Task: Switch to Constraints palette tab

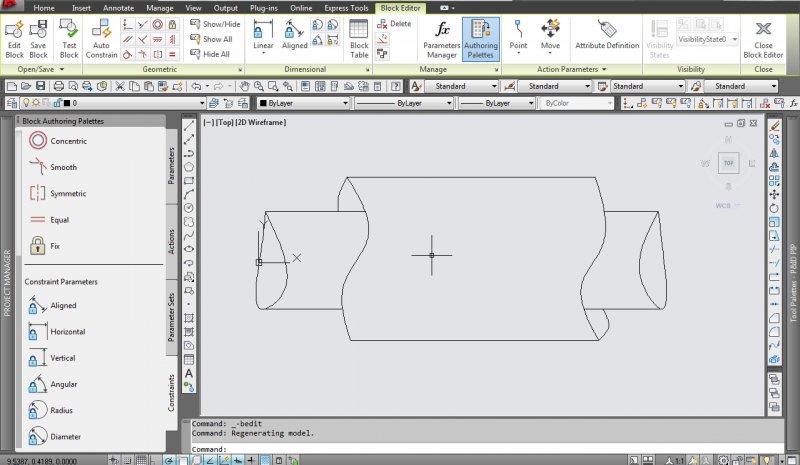Action: point(171,393)
